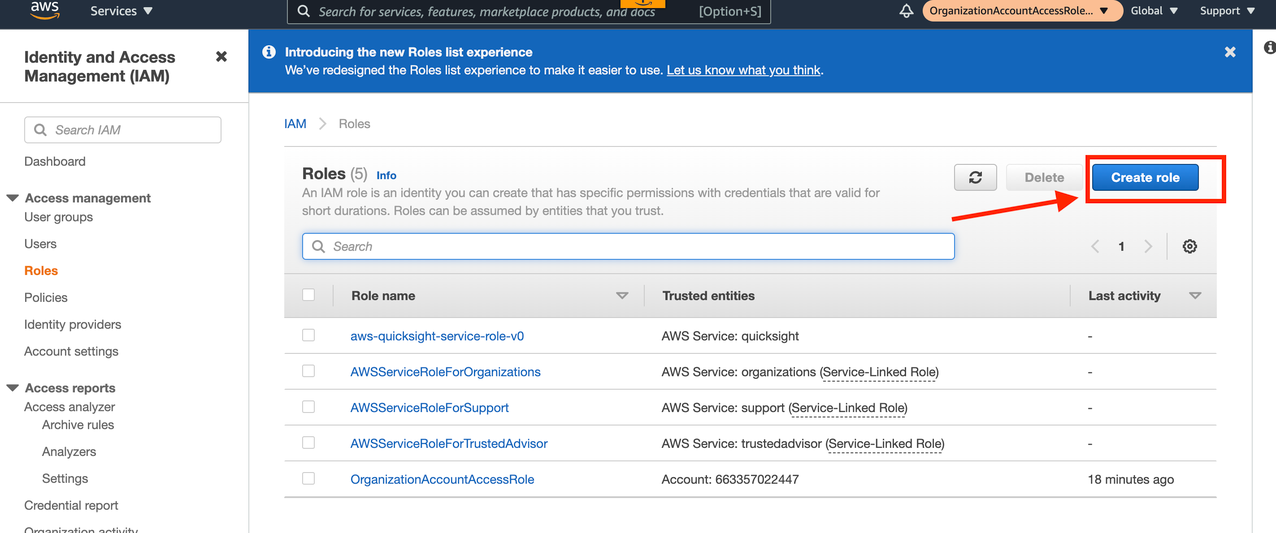The height and width of the screenshot is (533, 1276).
Task: Select Users in the sidebar navigation
Action: (x=40, y=244)
